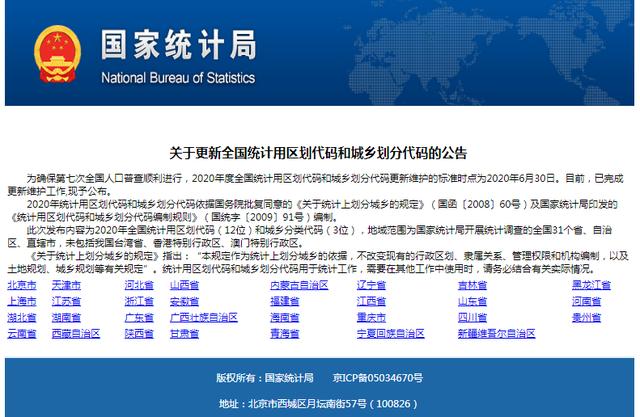Image resolution: width=640 pixels, height=417 pixels.
Task: Click the 国家统计局 header title
Action: coord(178,45)
